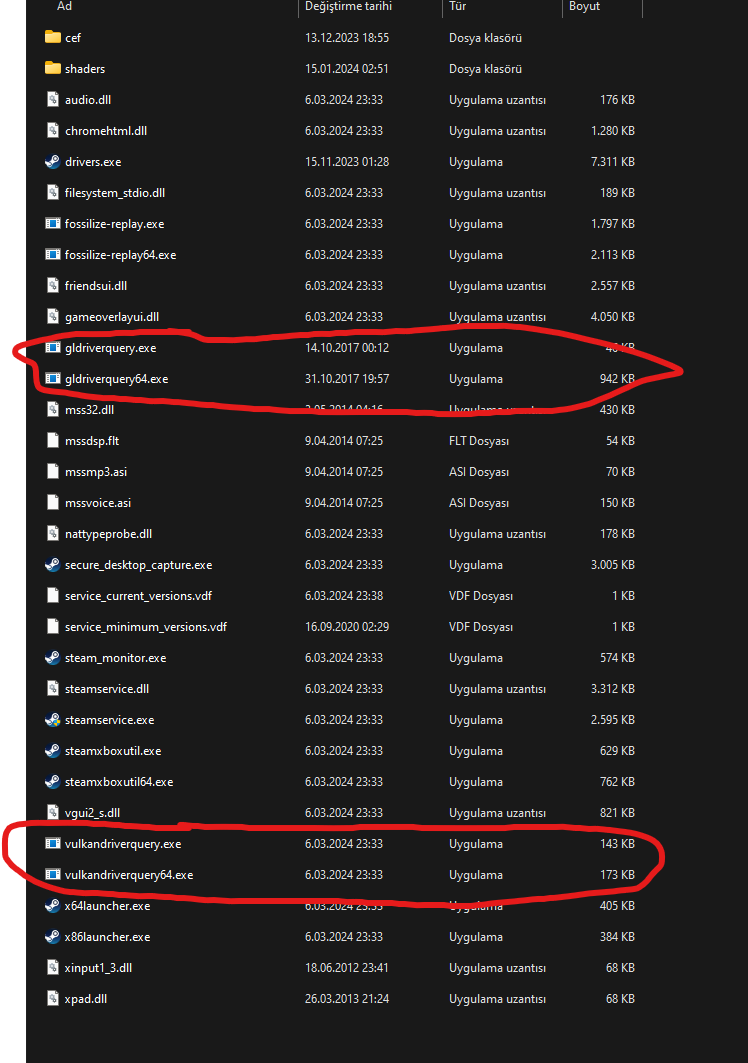Click the date 18.06.2012 23:41
Image resolution: width=748 pixels, height=1063 pixels.
(347, 968)
